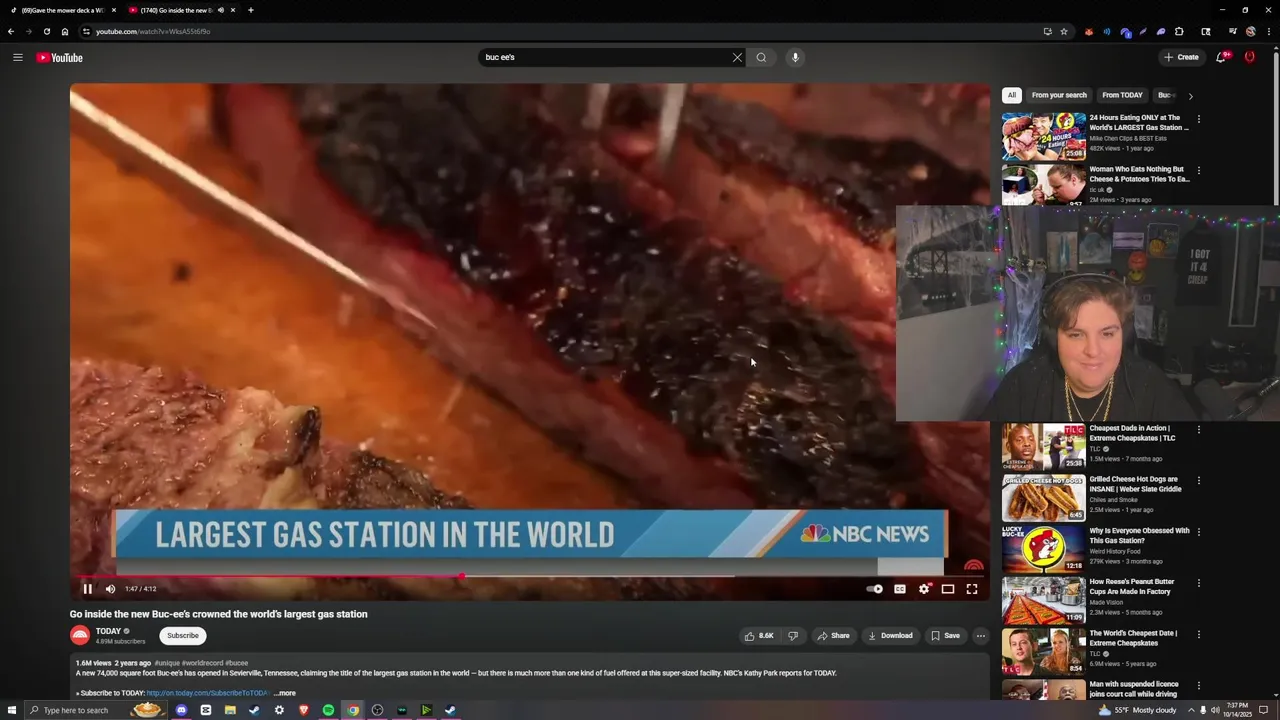1280x720 pixels.
Task: Open more actions beside Save button
Action: [981, 635]
